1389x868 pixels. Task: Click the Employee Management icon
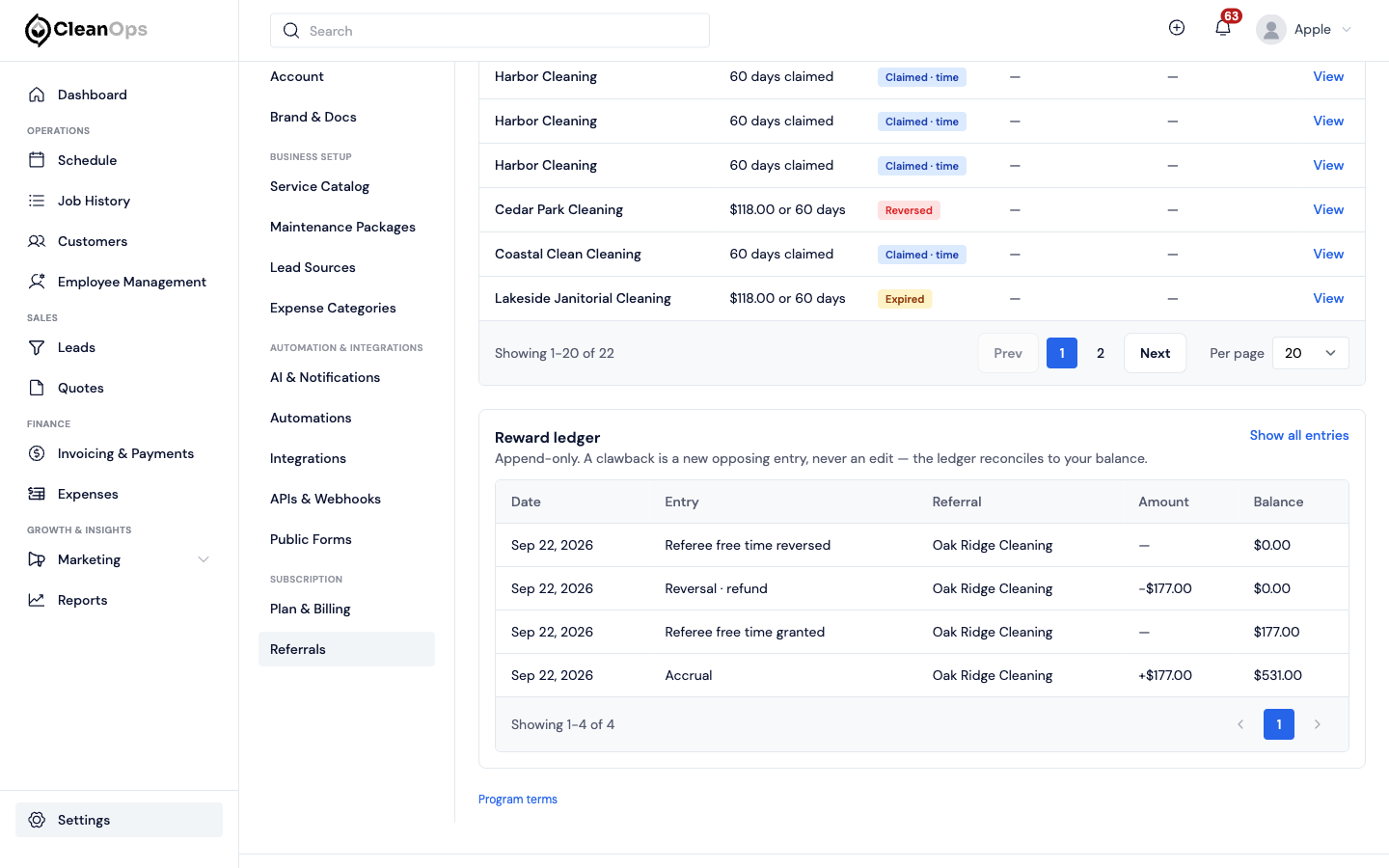click(37, 282)
